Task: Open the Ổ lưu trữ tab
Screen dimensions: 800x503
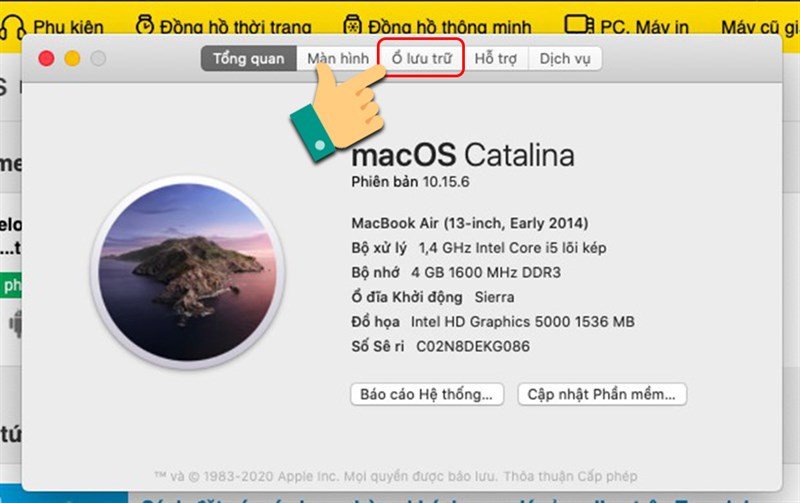Action: [421, 59]
